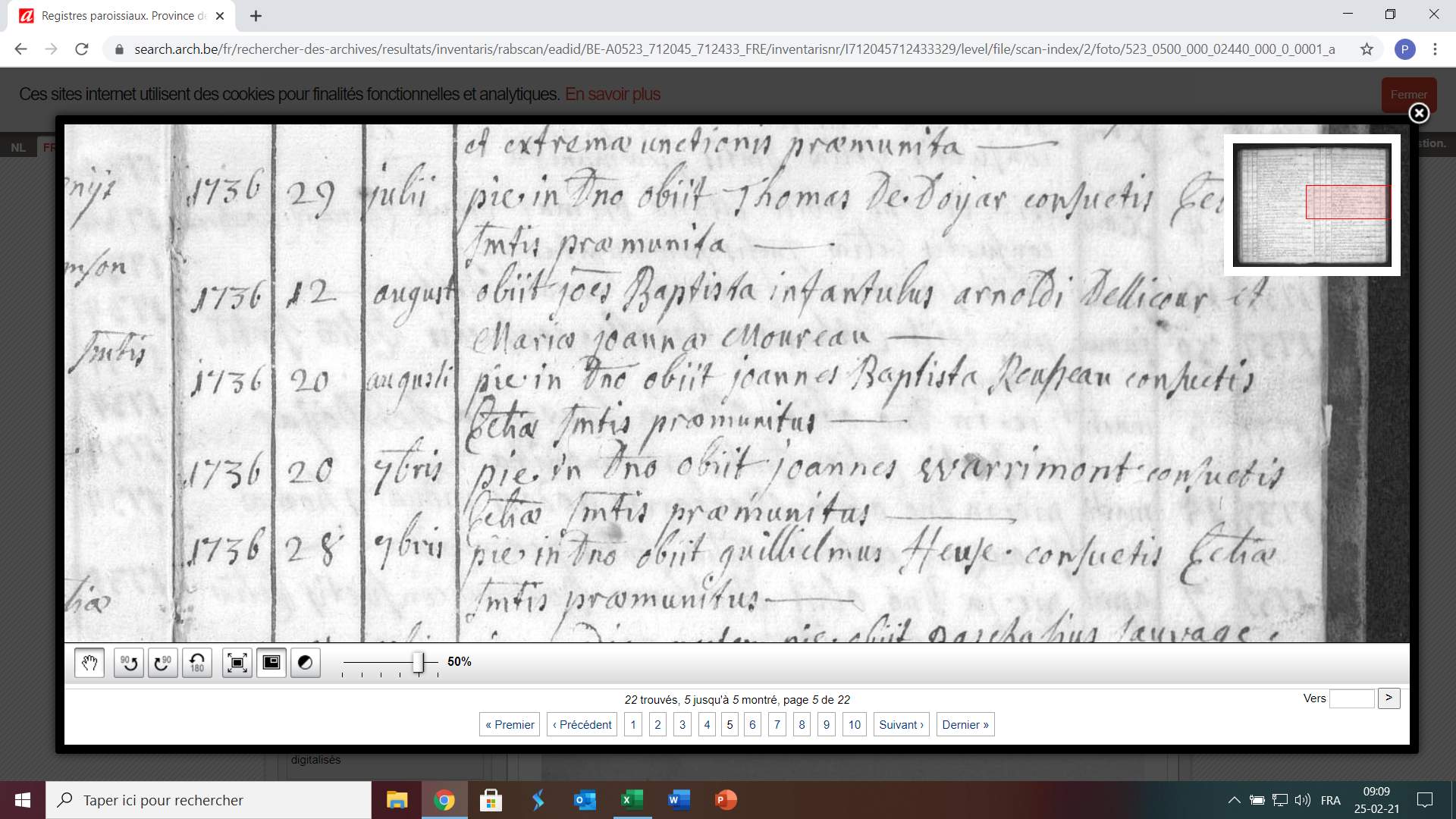
Task: Open page 7 of results
Action: (777, 725)
